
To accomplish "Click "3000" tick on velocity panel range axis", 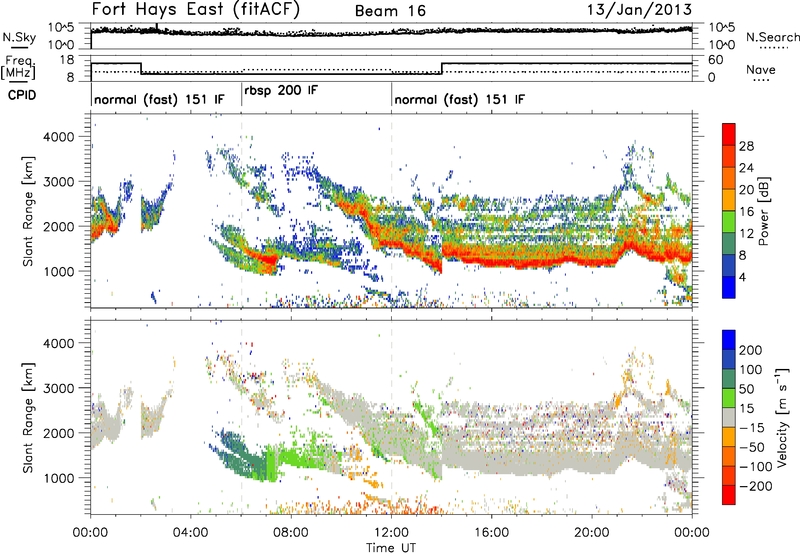I will point(58,388).
